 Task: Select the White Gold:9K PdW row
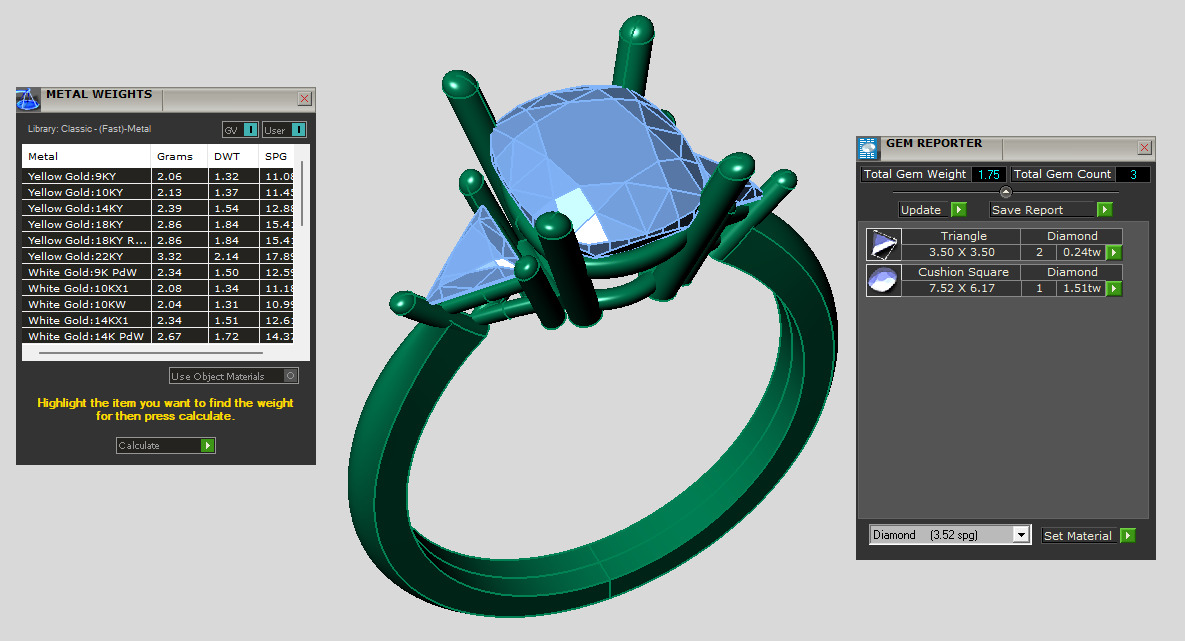[x=158, y=272]
